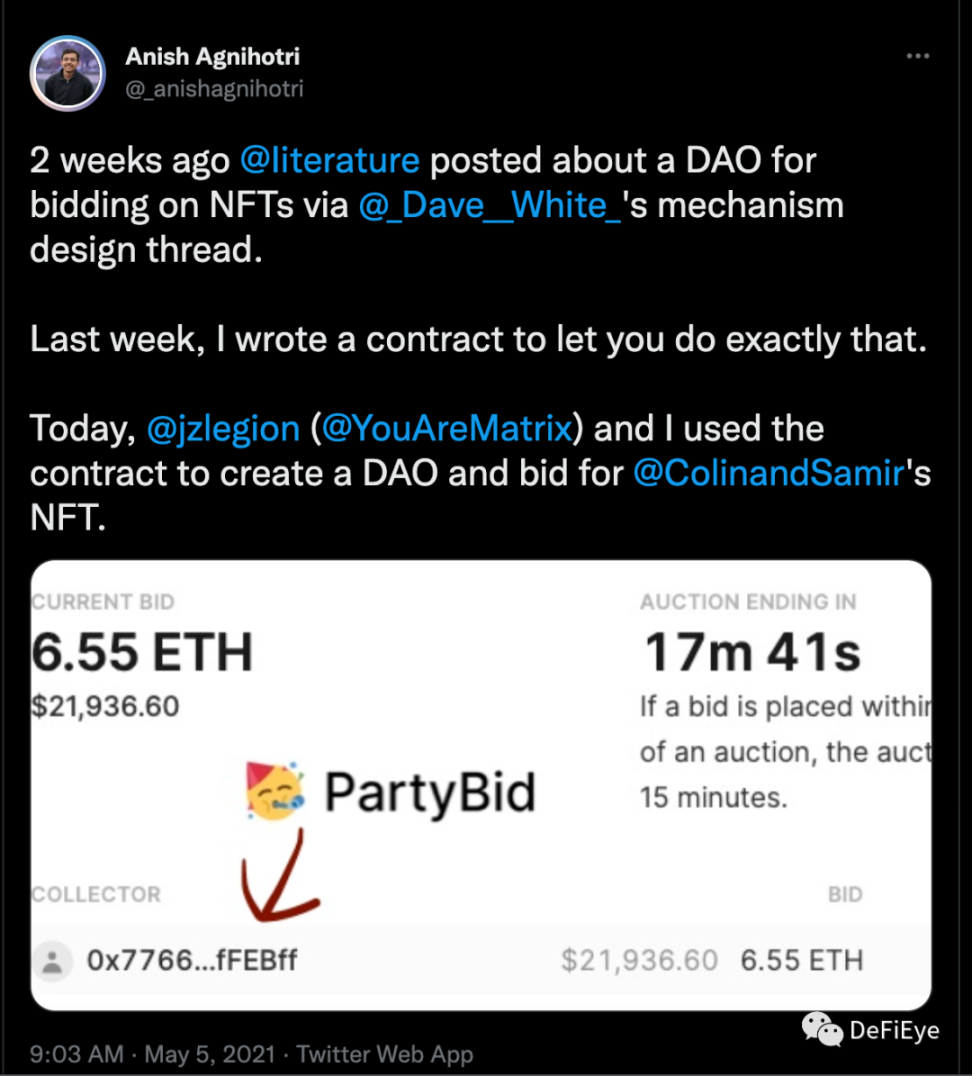Image resolution: width=972 pixels, height=1076 pixels.
Task: Go to the @YouAreMatrix mention
Action: tap(446, 429)
